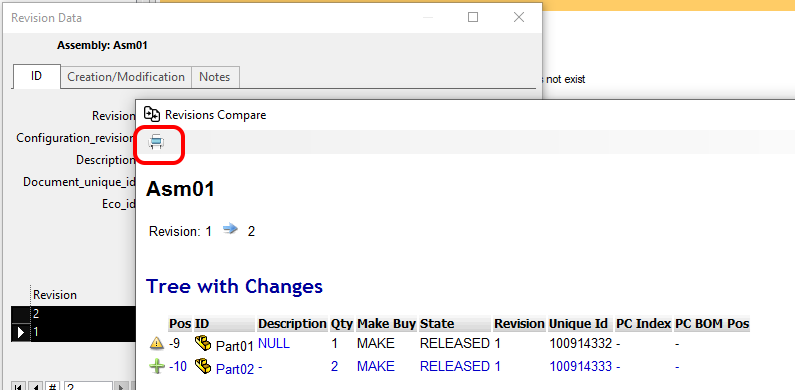Click the Description column header
Viewport: 795px width, 390px height.
pyautogui.click(x=293, y=324)
